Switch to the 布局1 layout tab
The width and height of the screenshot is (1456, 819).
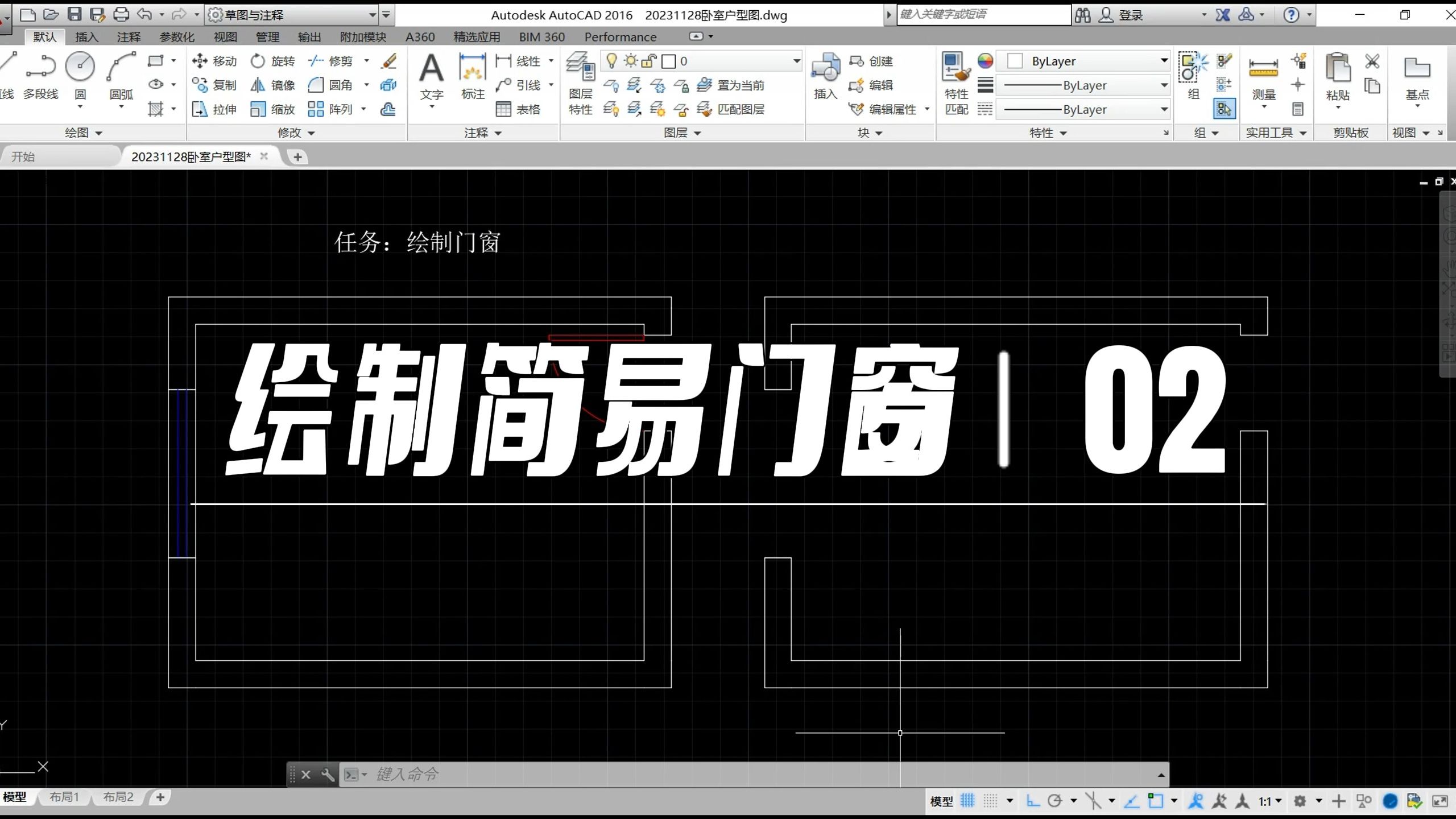[64, 797]
